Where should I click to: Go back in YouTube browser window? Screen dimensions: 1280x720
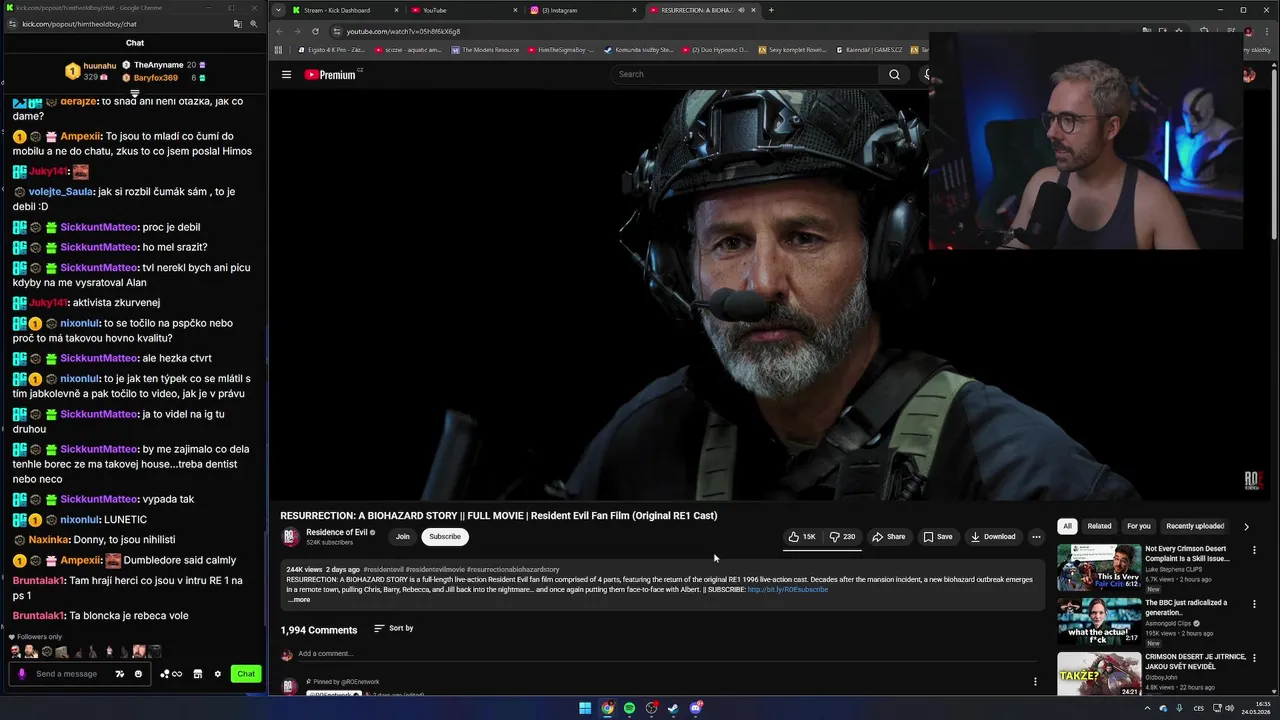pos(279,31)
